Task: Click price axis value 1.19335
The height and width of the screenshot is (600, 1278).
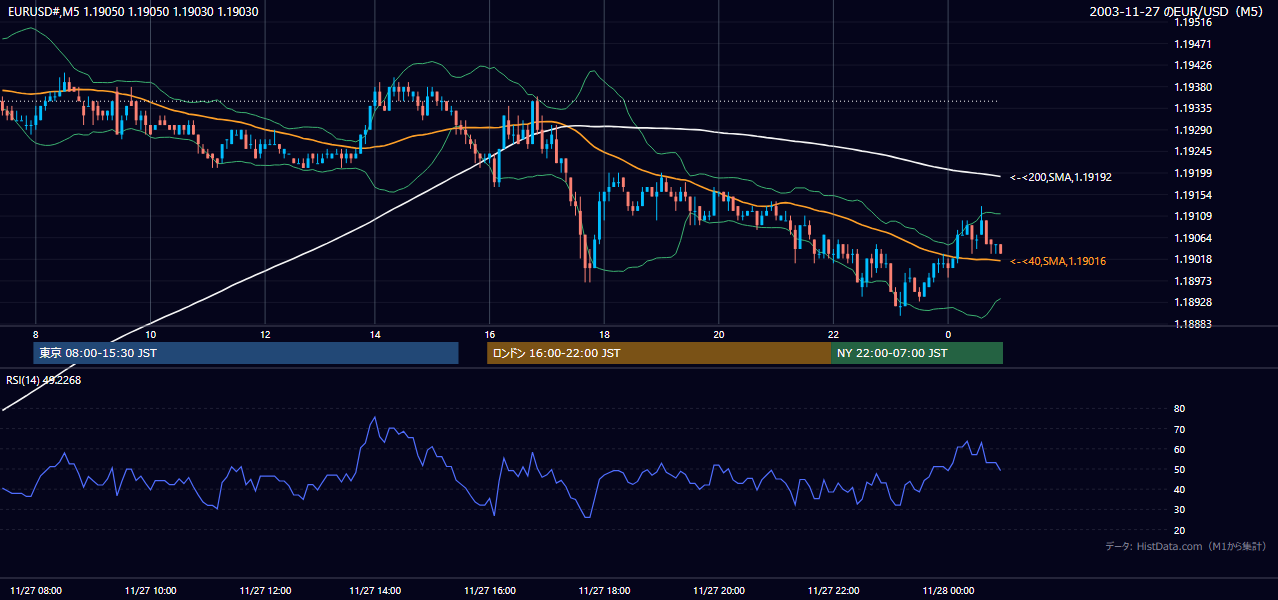Action: 1193,109
